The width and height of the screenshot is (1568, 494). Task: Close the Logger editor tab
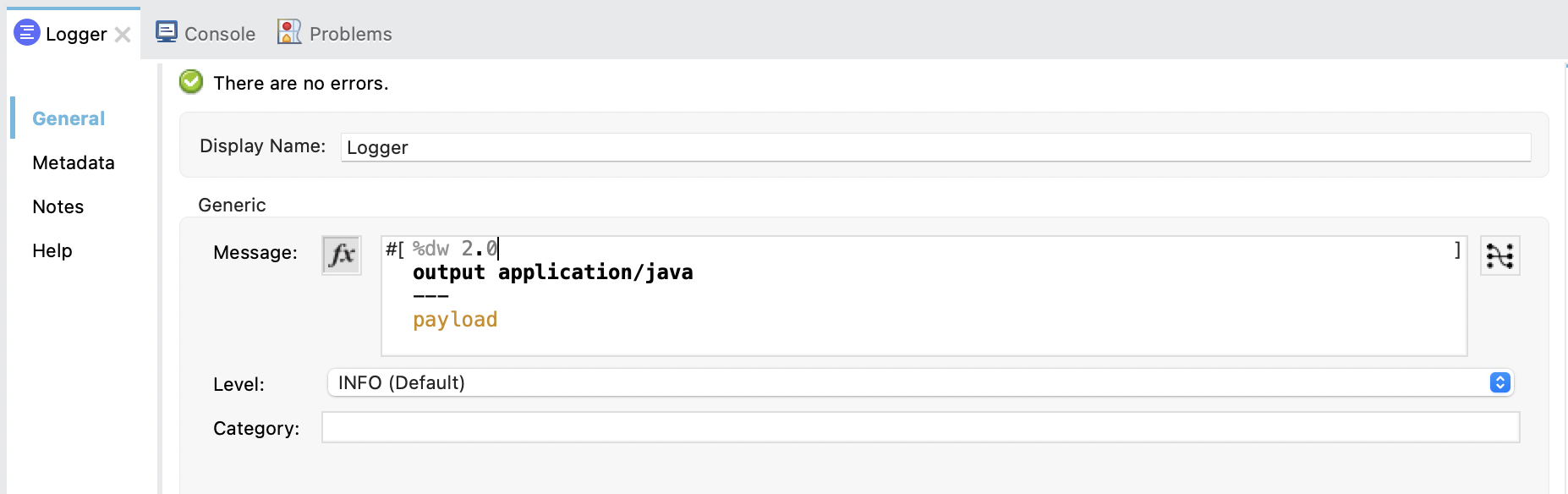tap(123, 35)
